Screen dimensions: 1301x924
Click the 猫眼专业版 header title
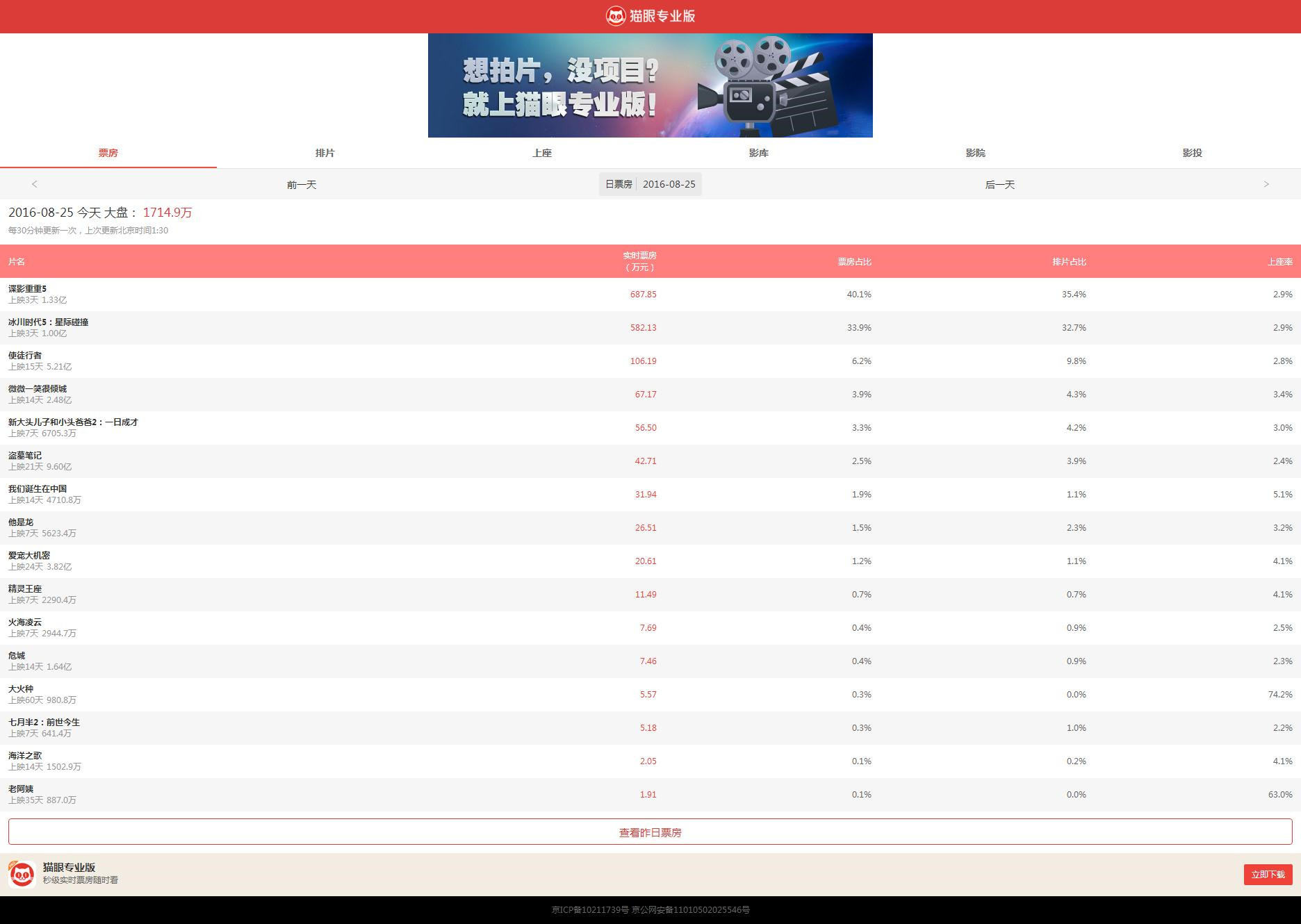(x=662, y=16)
